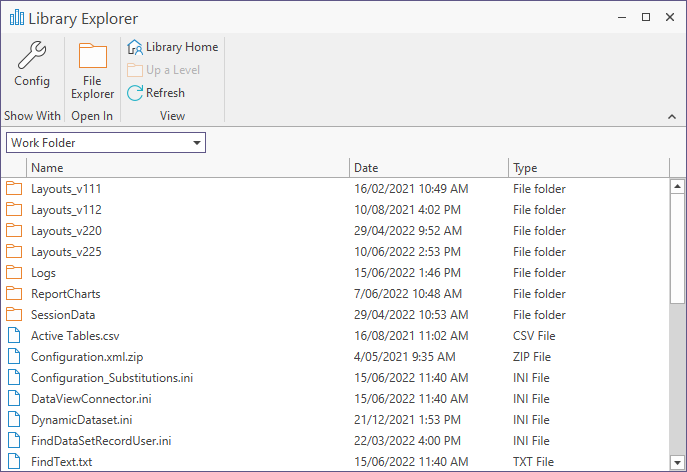Collapse the ribbon with the chevron
The image size is (687, 472).
coord(672,117)
